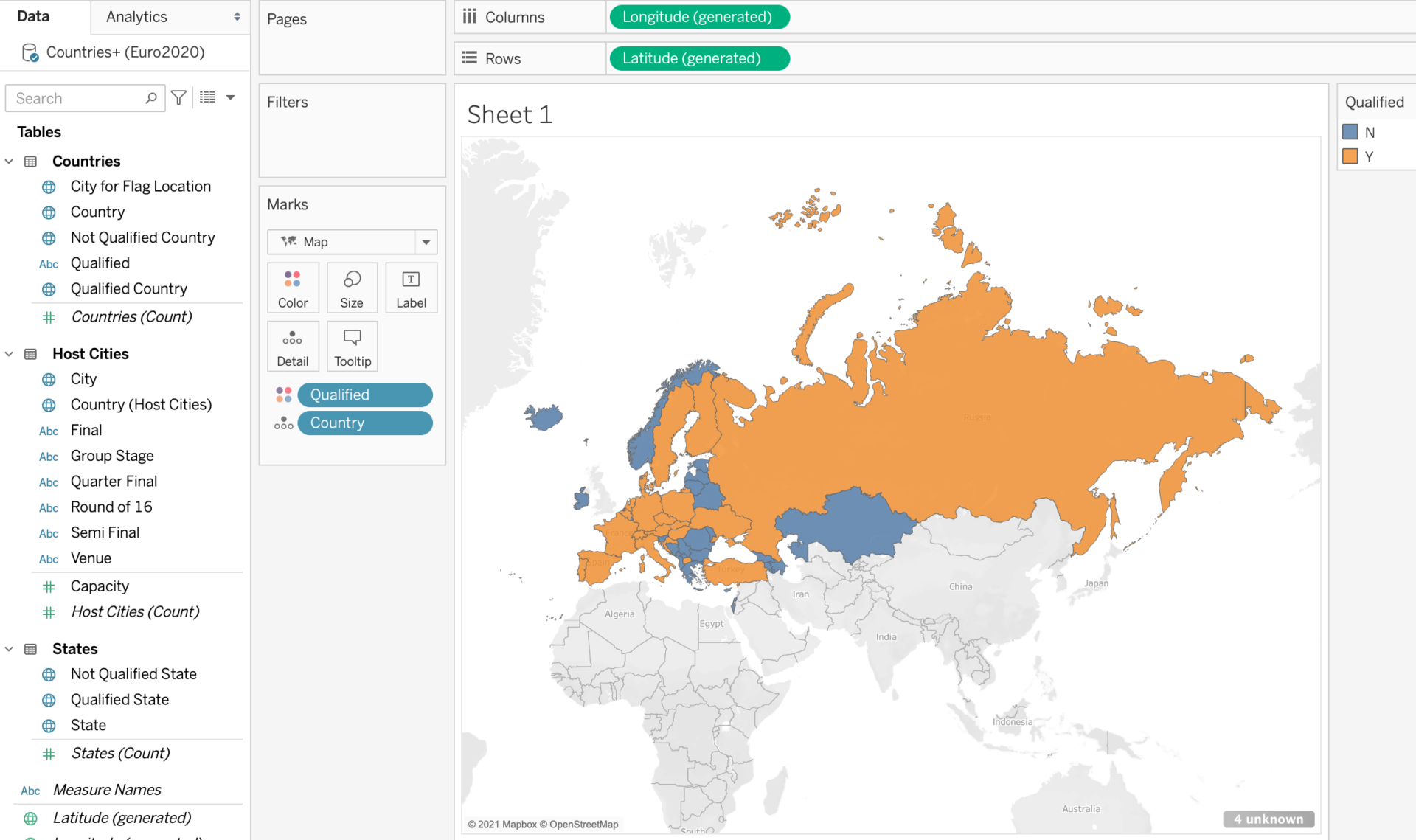Open the OpenStreetMap attribution link
Viewport: 1416px width, 840px height.
[583, 824]
